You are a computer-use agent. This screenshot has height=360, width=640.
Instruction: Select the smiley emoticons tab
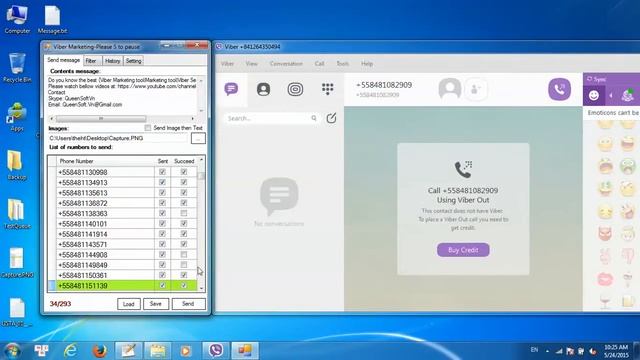tap(593, 96)
